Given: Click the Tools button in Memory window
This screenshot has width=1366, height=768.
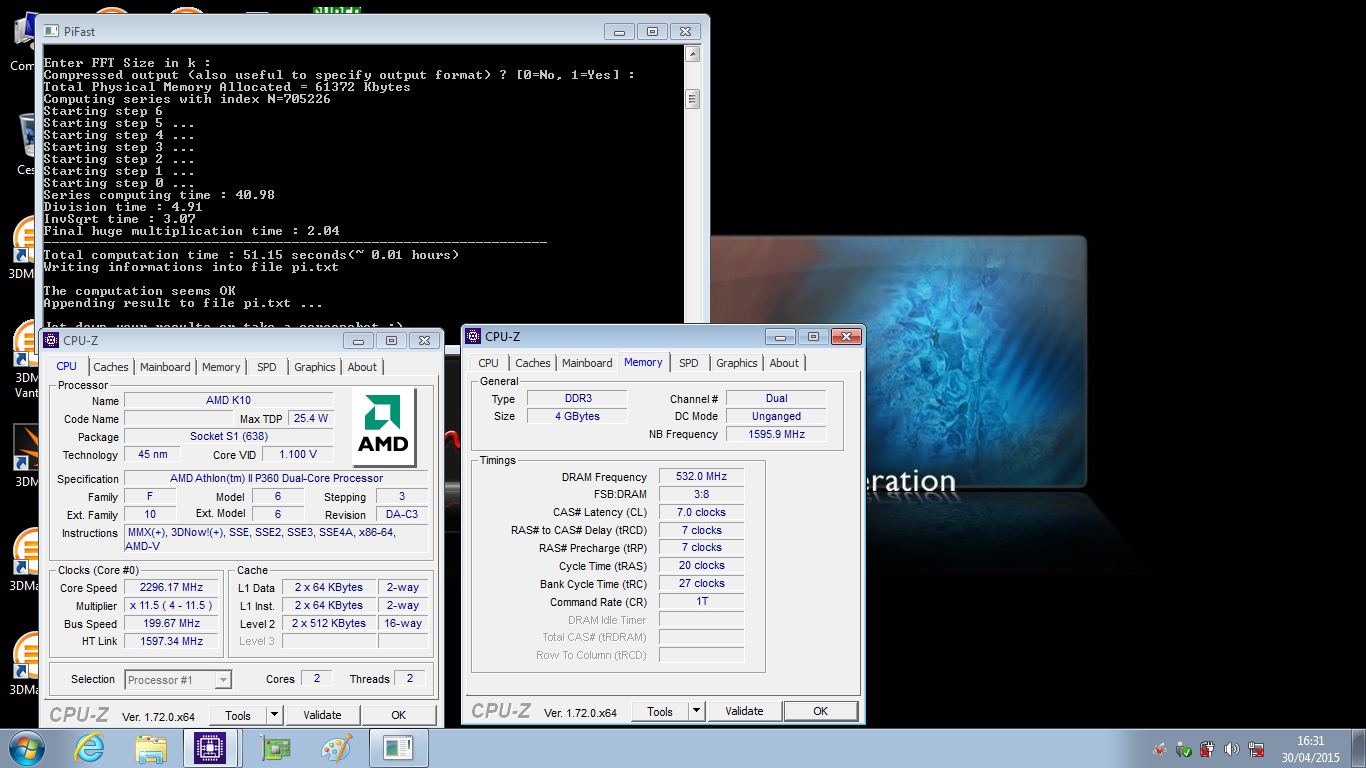Looking at the screenshot, I should (660, 711).
